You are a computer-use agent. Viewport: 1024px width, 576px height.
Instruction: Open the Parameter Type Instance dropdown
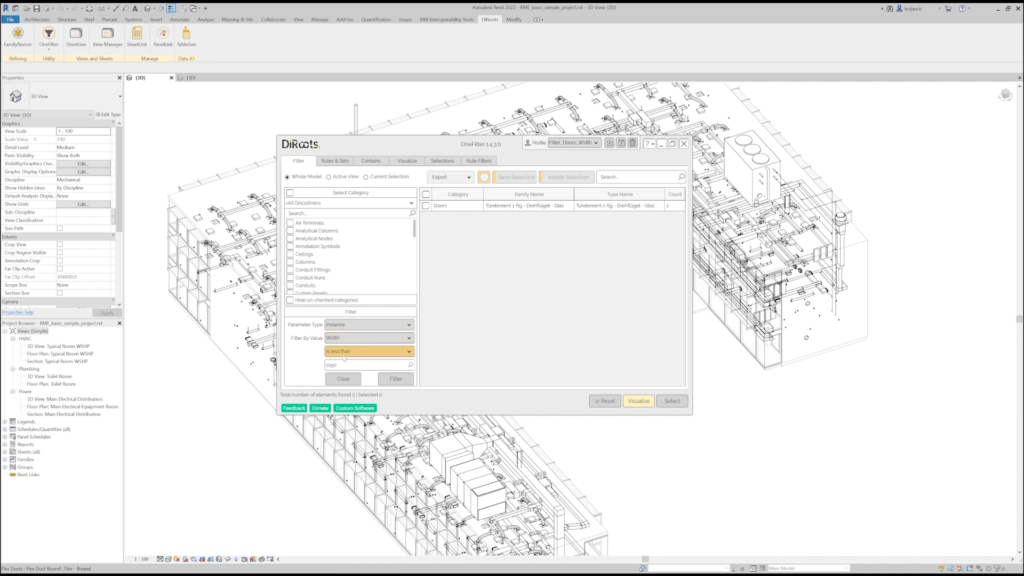[x=369, y=325]
